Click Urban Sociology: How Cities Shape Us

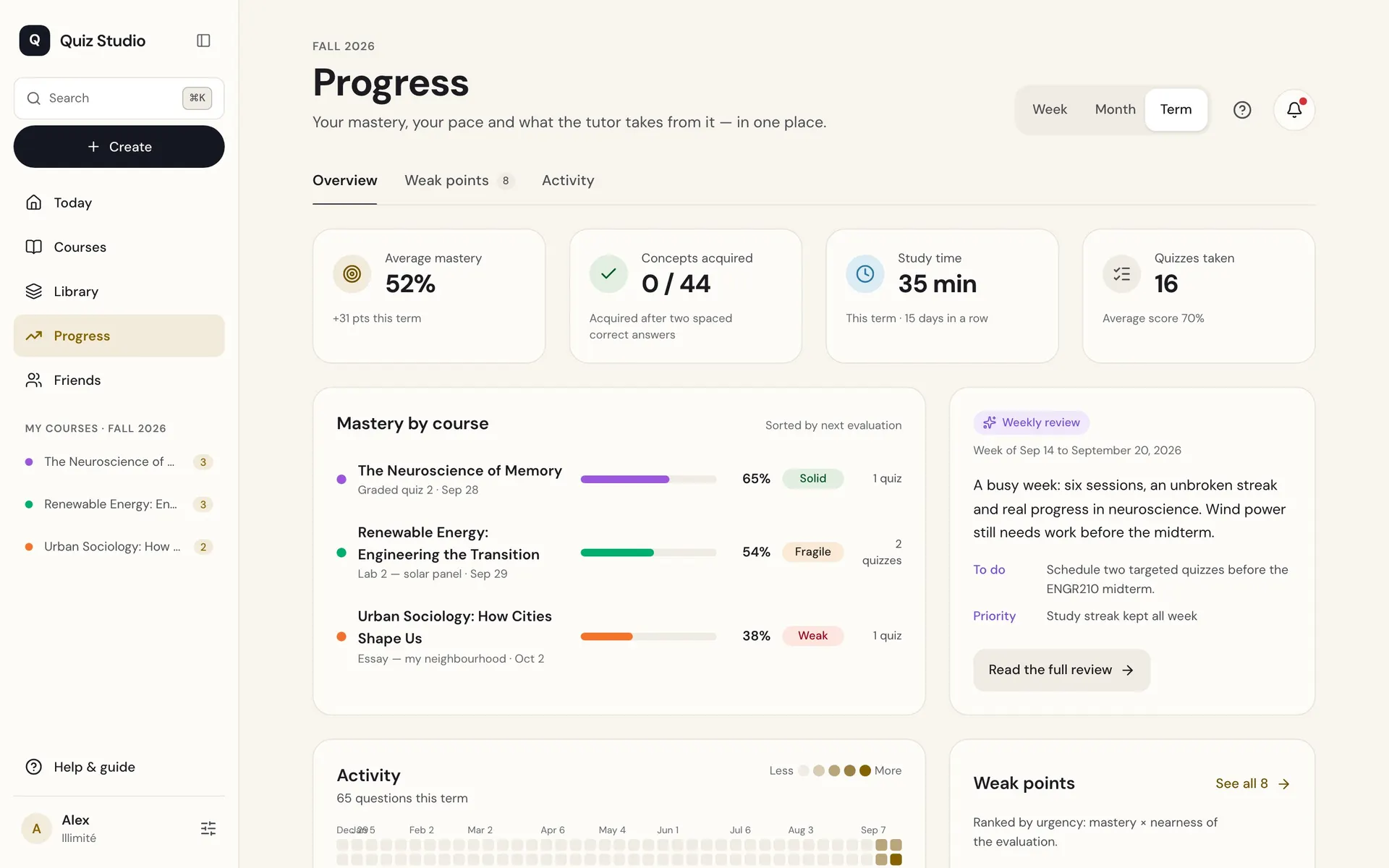pos(454,627)
